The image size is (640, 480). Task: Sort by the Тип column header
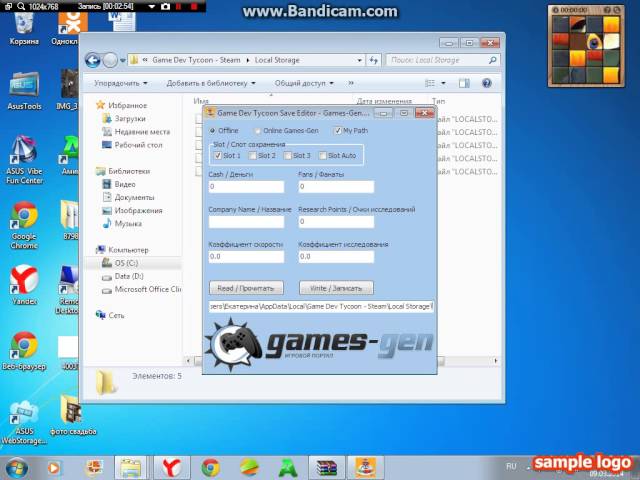click(x=438, y=101)
